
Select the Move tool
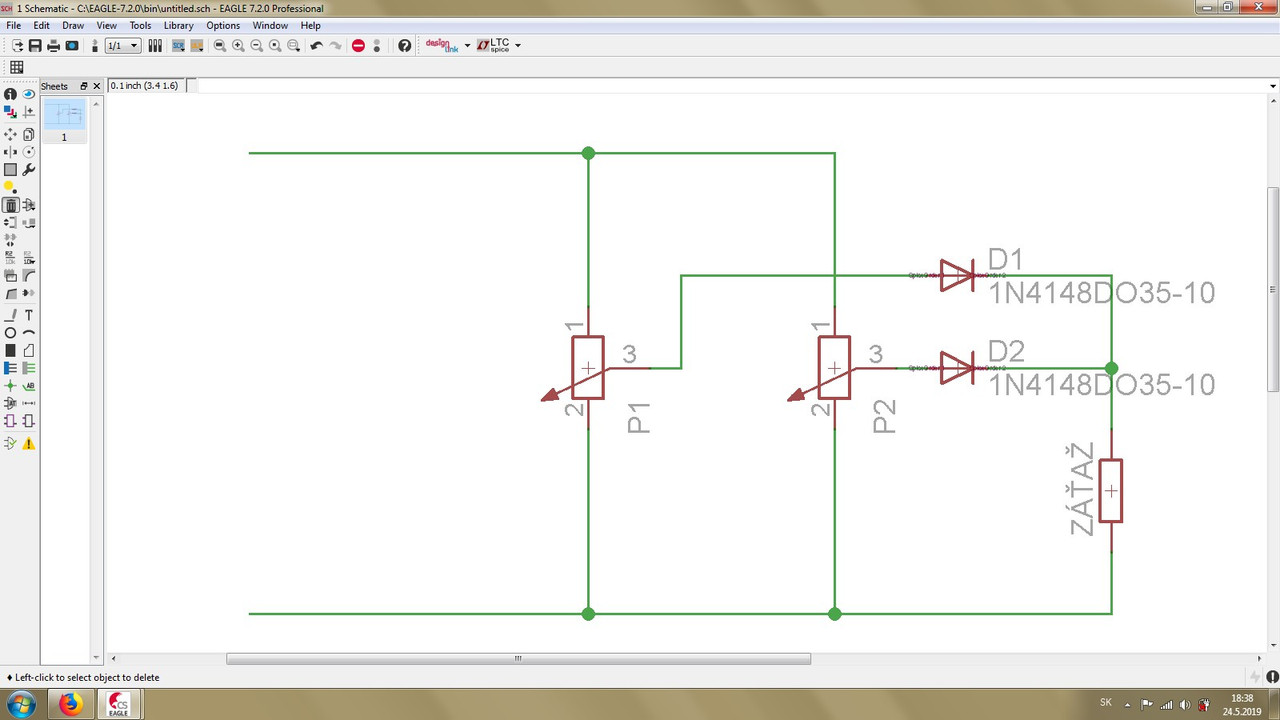point(10,134)
